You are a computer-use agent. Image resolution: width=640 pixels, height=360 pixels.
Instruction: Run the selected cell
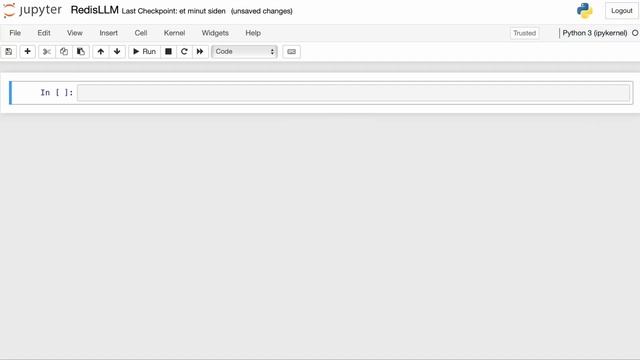tap(144, 51)
